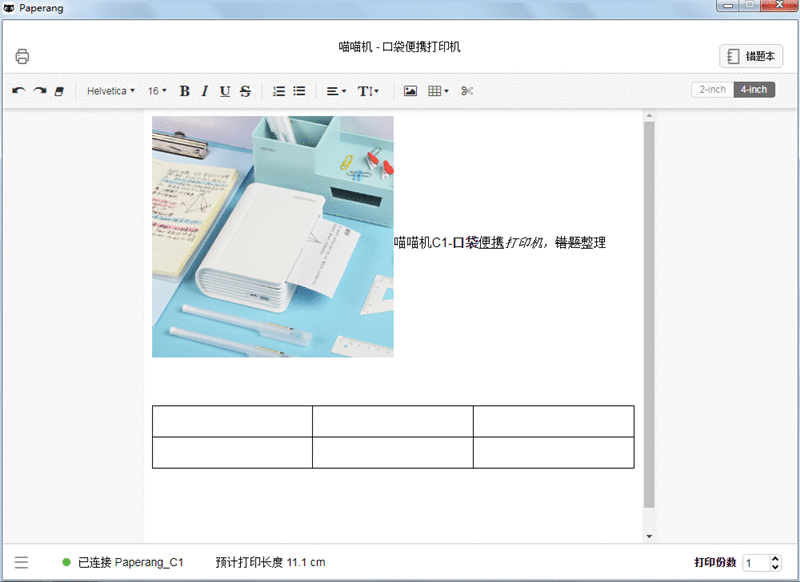Click the scissors cut-line icon

[467, 91]
